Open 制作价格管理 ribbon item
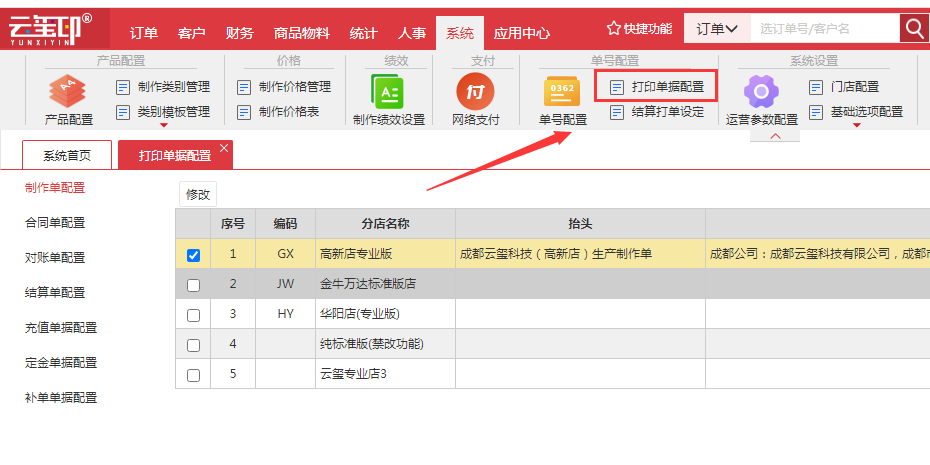Viewport: 930px width, 465px height. (284, 87)
